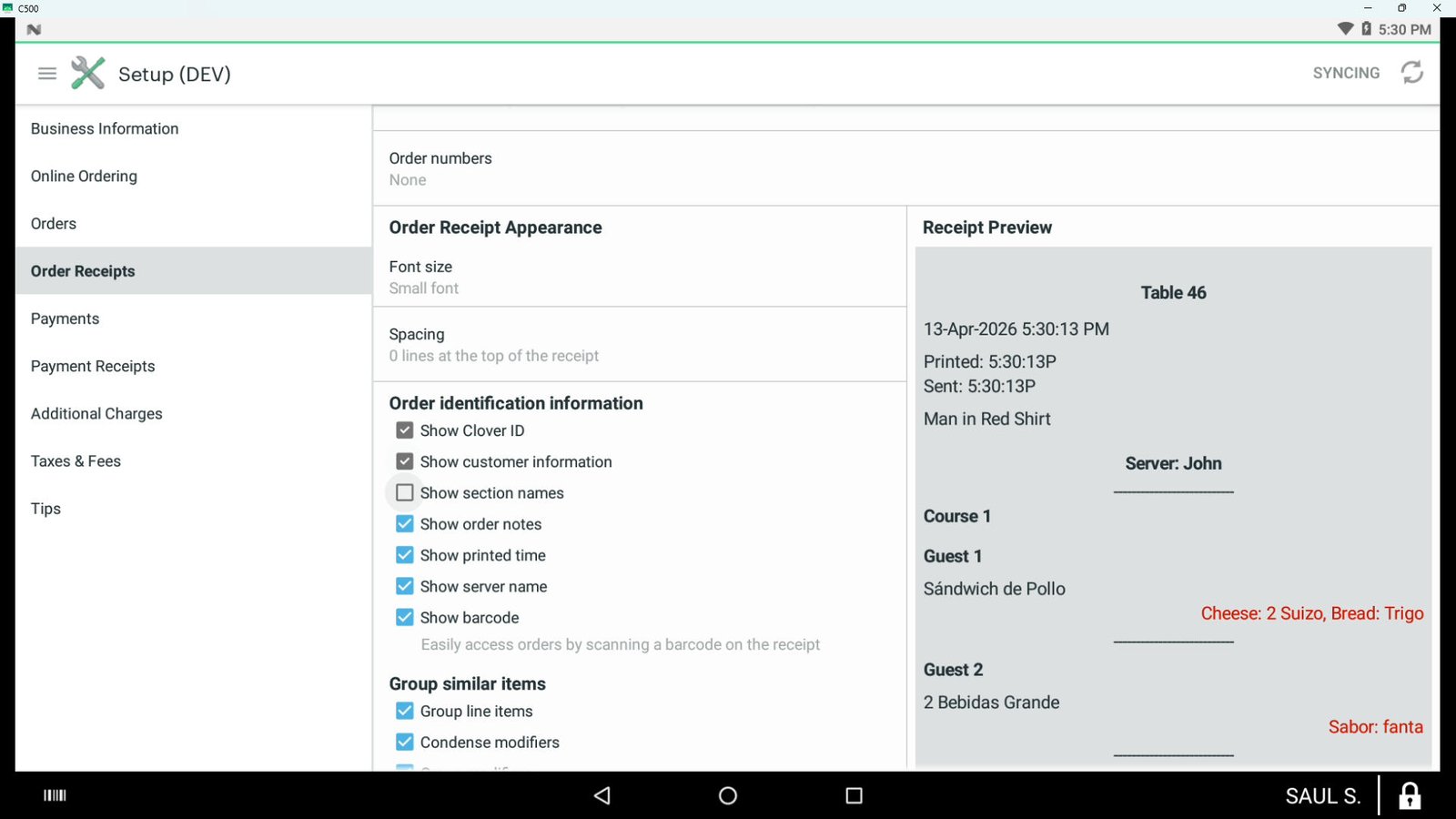Toggle Show printed time checkbox
The width and height of the screenshot is (1456, 819).
click(x=405, y=555)
